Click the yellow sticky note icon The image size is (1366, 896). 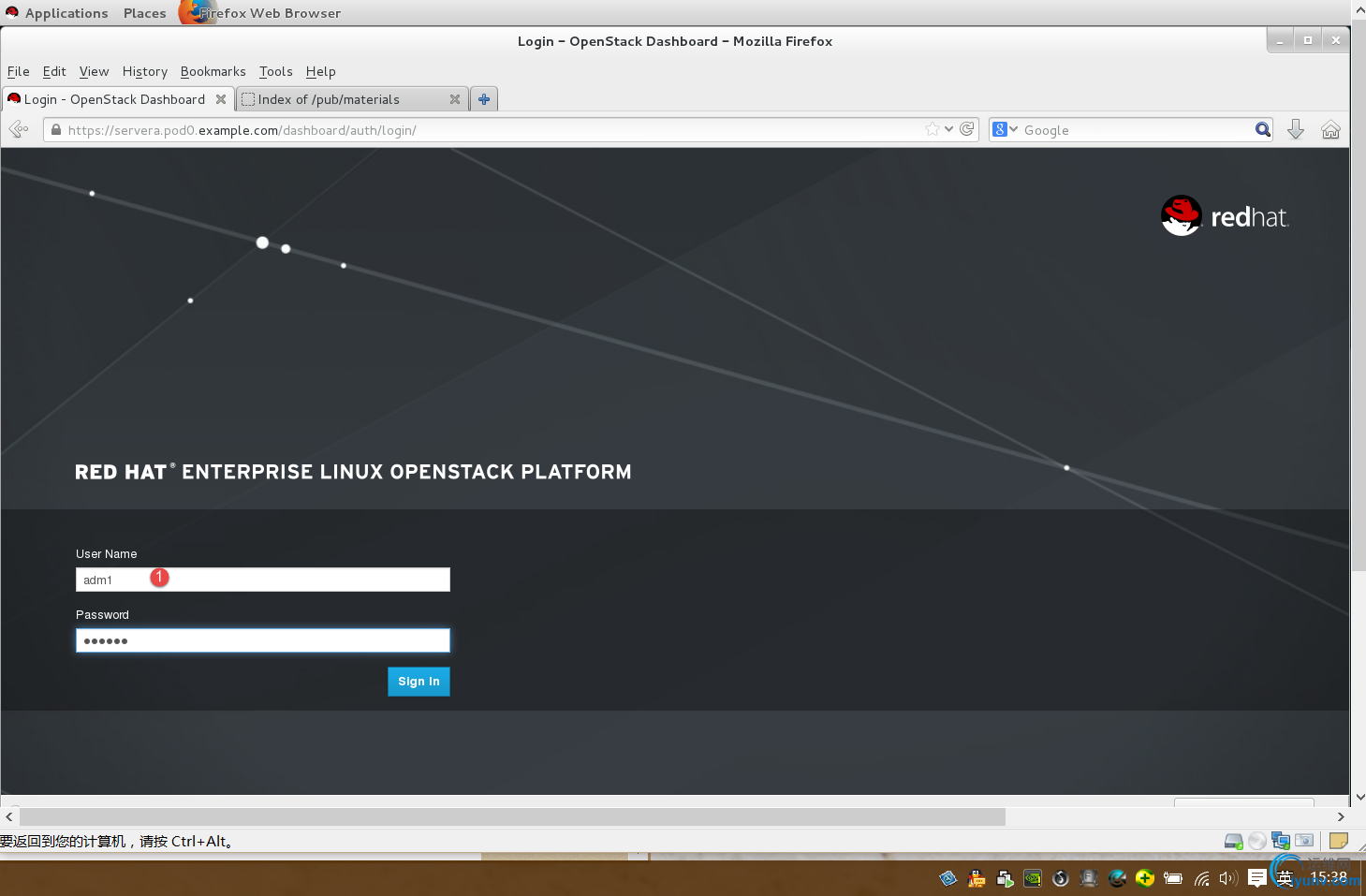tap(1339, 841)
